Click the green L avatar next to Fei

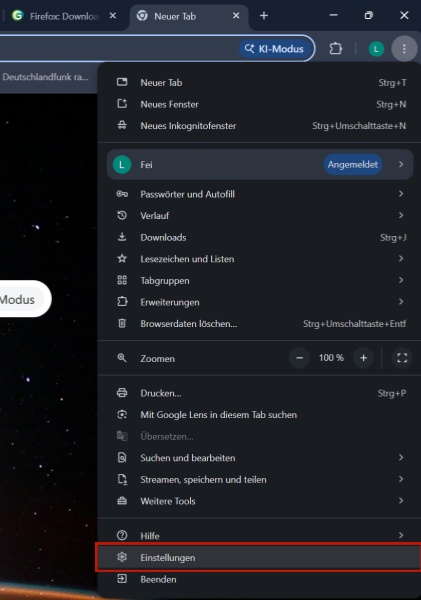coord(122,165)
